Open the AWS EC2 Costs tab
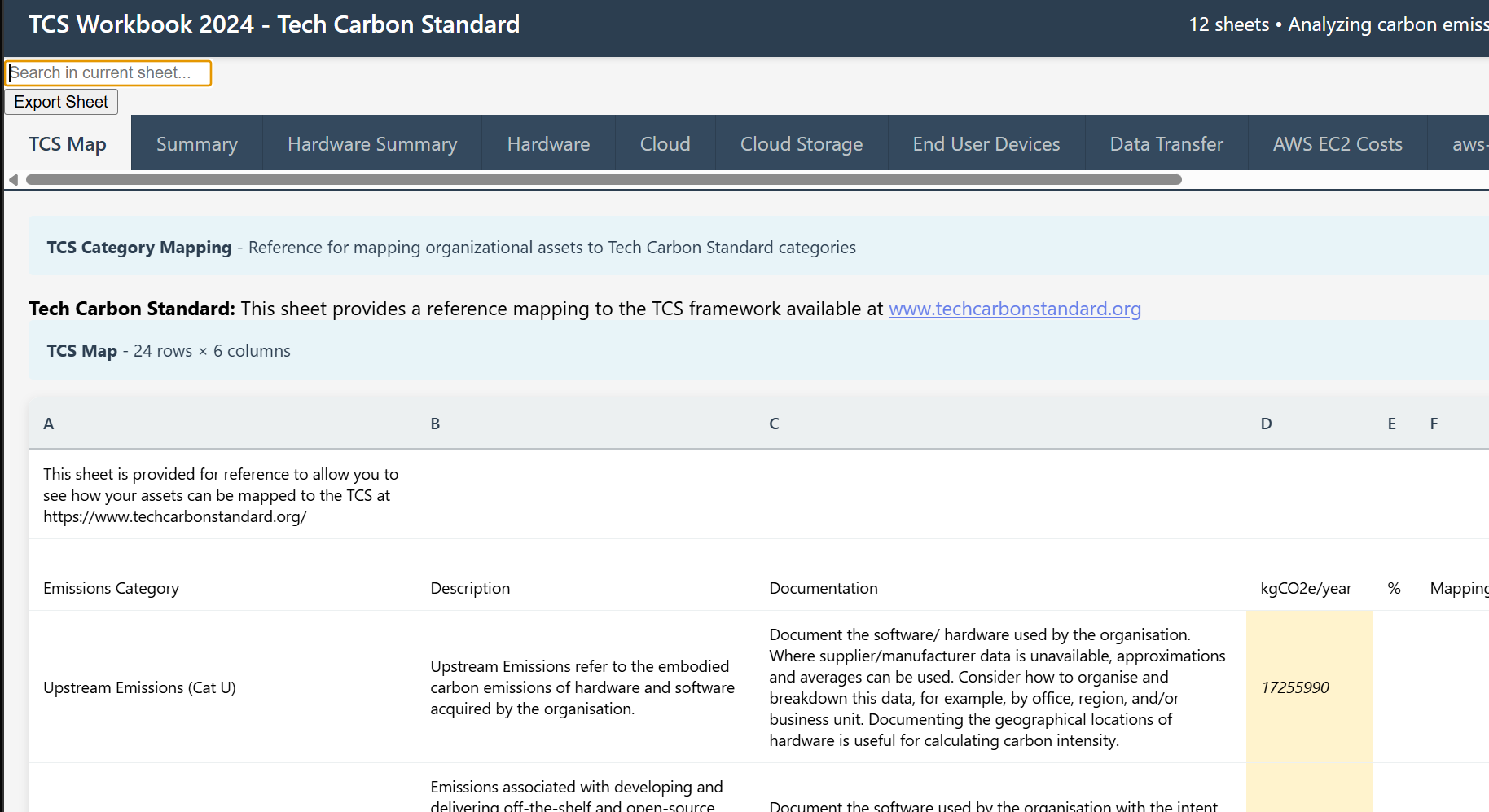This screenshot has height=812, width=1489. click(x=1337, y=143)
